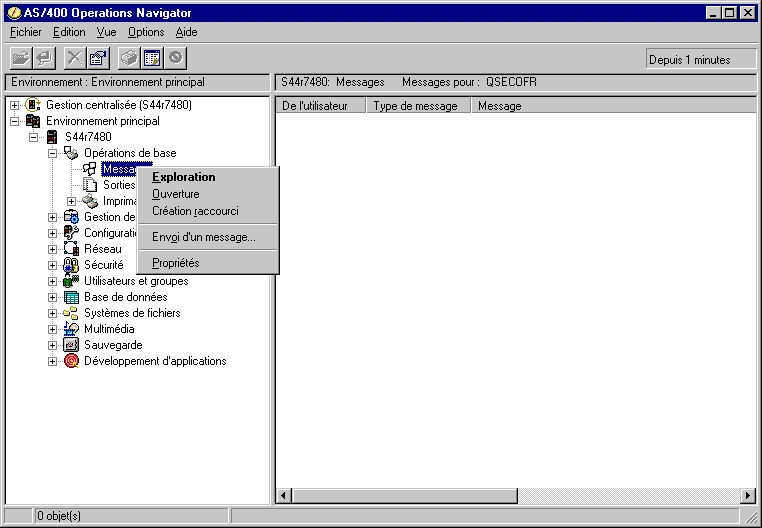Select the Base de données tree label
762x528 pixels.
click(x=126, y=297)
